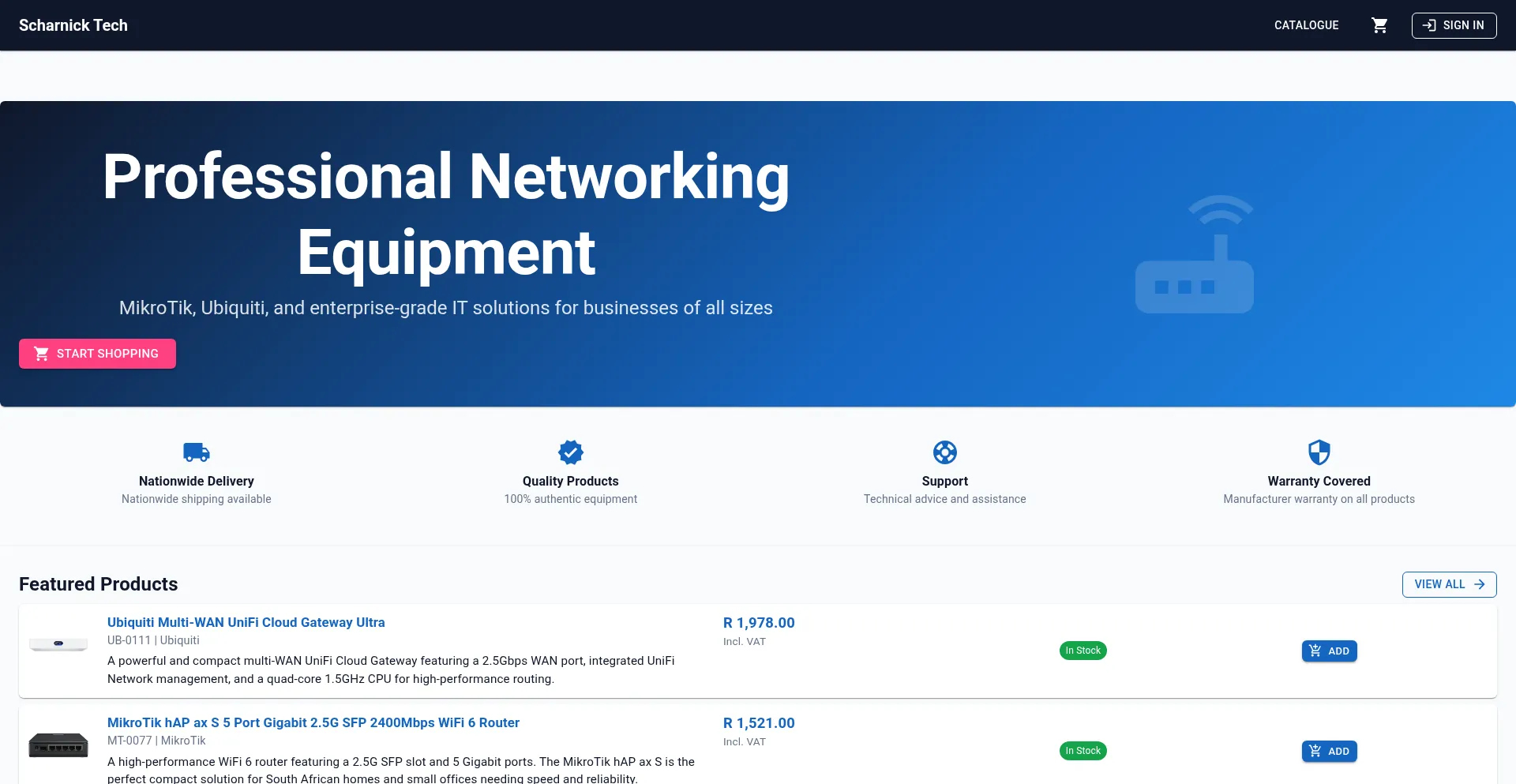This screenshot has width=1516, height=784.
Task: Click the Quality Products heading text
Action: click(571, 481)
